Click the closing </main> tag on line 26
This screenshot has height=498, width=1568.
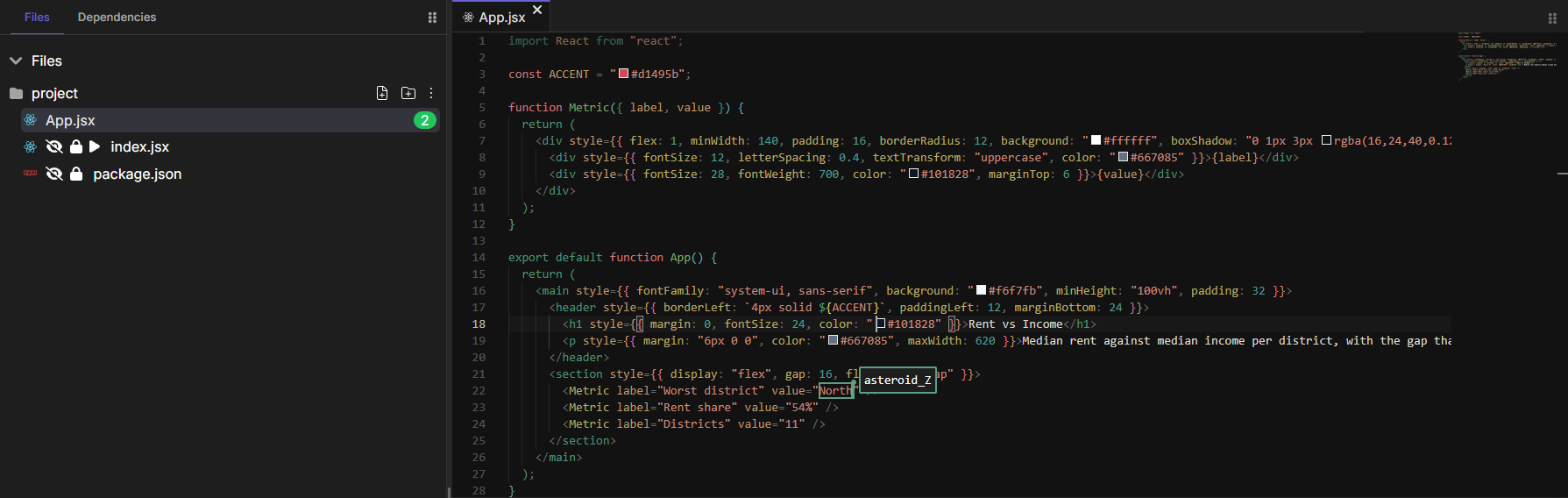[558, 458]
